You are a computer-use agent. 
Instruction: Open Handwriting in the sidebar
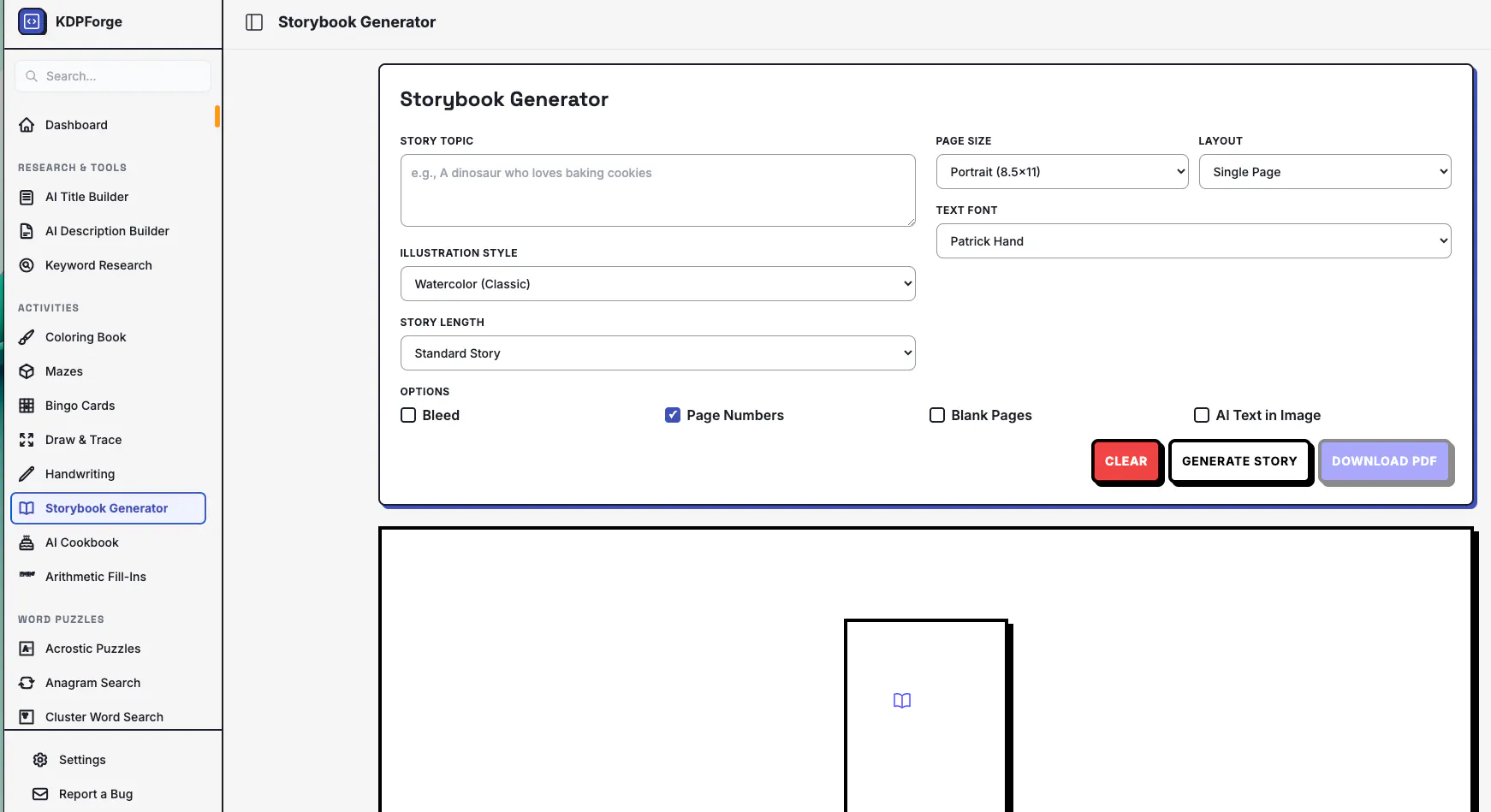tap(108, 474)
